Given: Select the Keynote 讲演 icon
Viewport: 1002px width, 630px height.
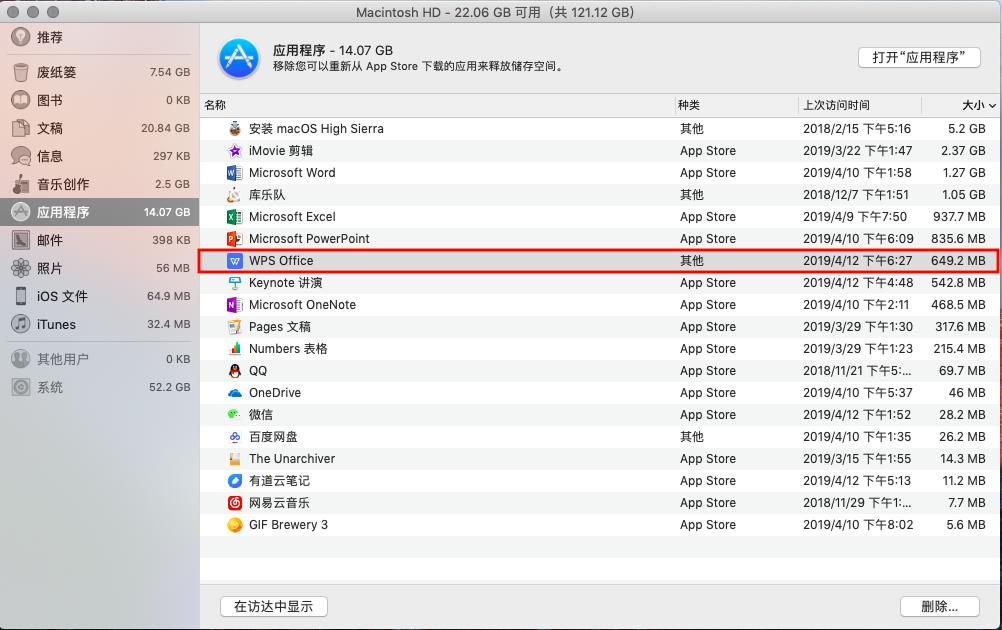Looking at the screenshot, I should pos(232,283).
